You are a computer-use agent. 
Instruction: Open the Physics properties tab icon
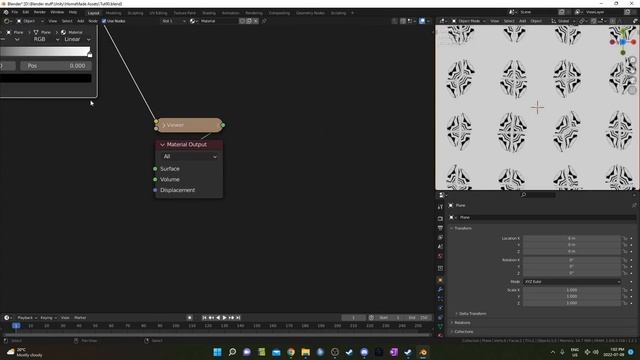click(440, 308)
